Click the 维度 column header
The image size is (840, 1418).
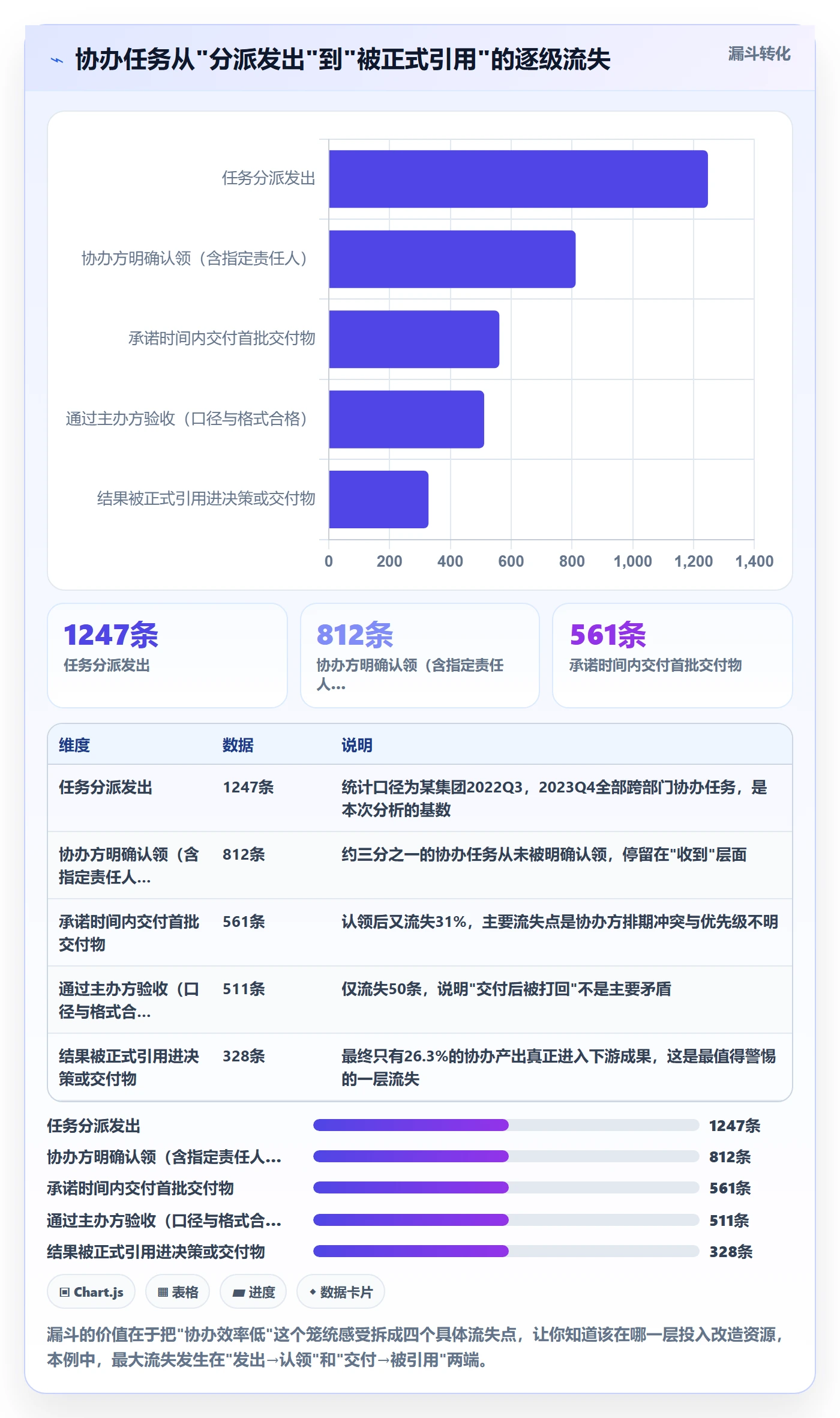pos(74,745)
